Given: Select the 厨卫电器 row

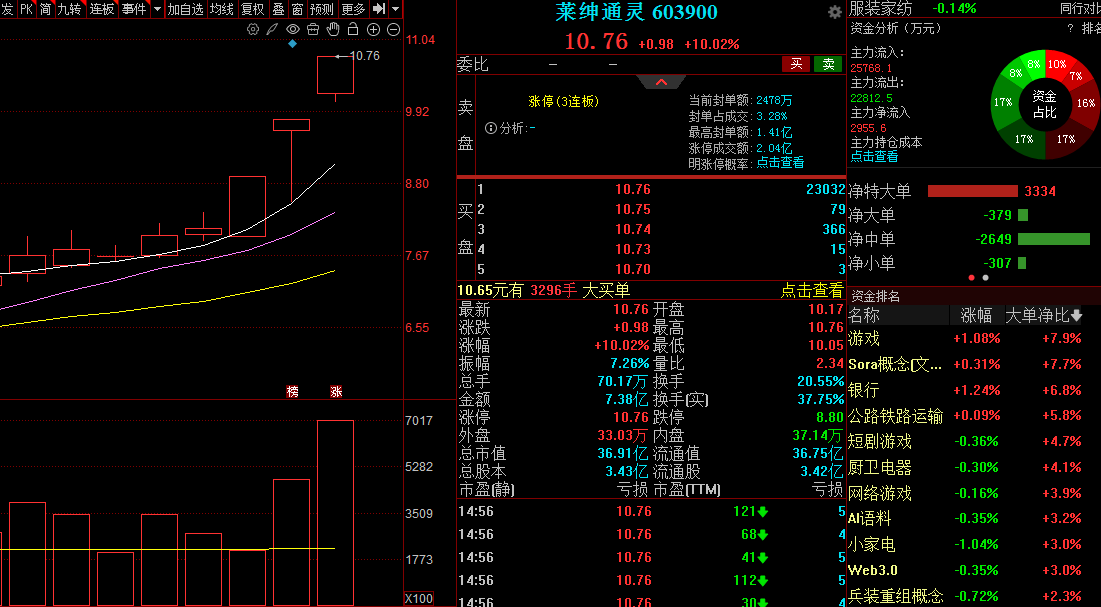Looking at the screenshot, I should [x=974, y=467].
